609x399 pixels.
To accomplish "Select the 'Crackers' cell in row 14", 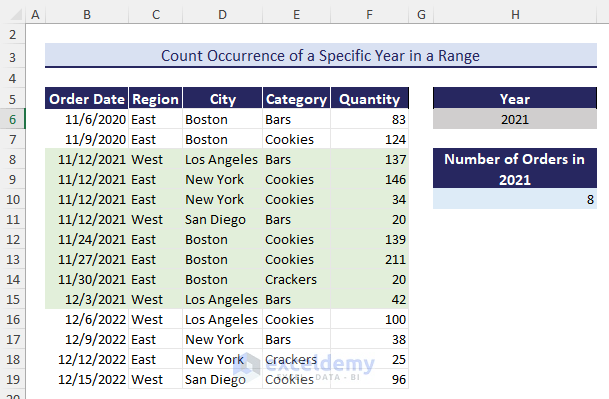I will (296, 279).
